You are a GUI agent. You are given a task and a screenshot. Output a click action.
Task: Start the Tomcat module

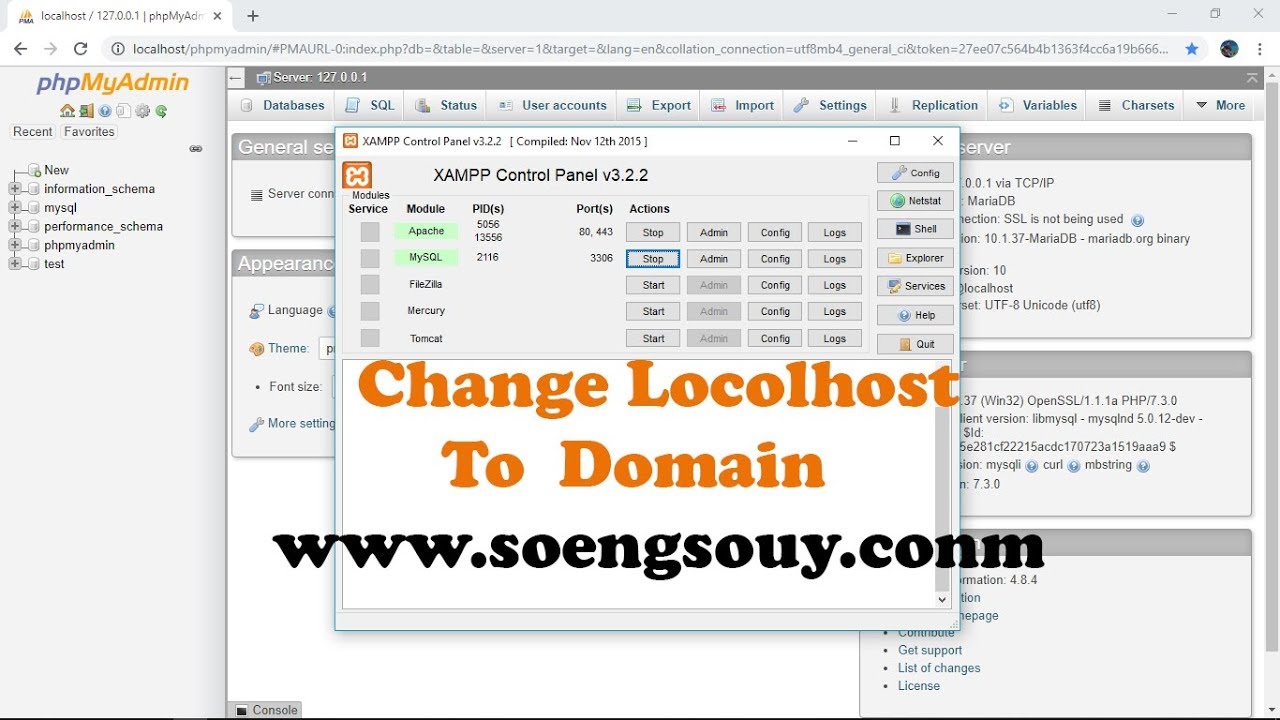point(653,338)
